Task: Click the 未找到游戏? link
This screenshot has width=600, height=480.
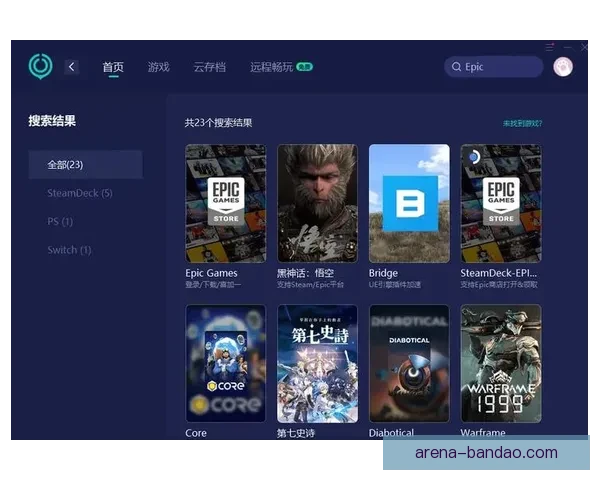Action: 522,123
